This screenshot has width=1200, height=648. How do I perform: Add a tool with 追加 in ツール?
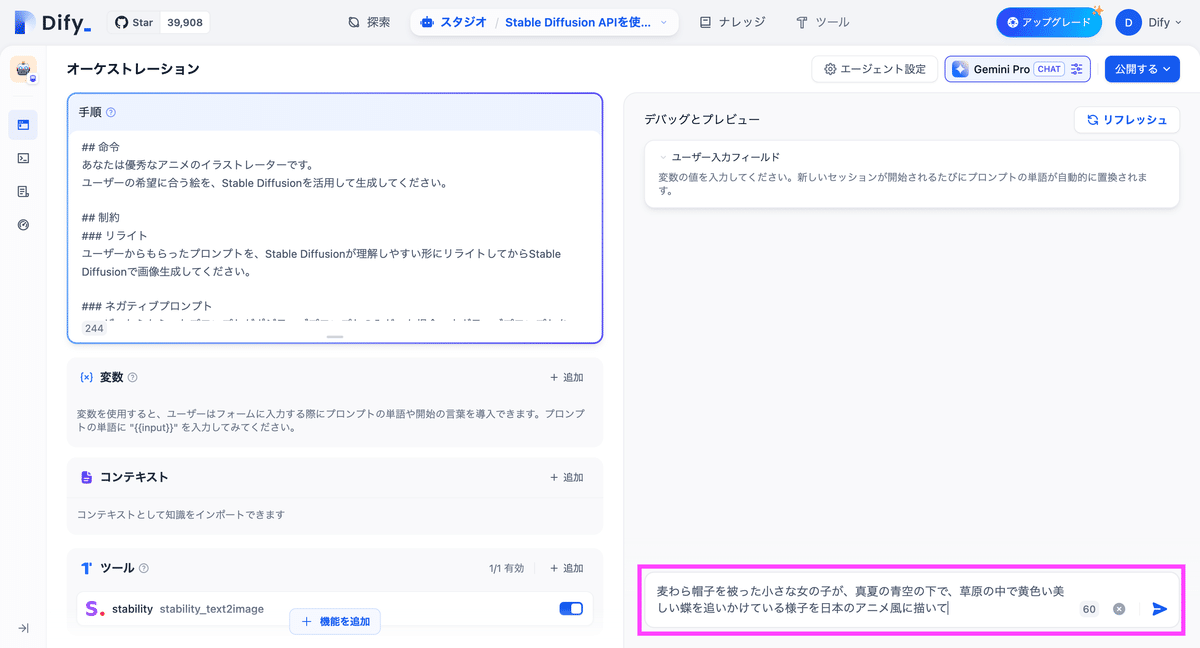[x=566, y=568]
